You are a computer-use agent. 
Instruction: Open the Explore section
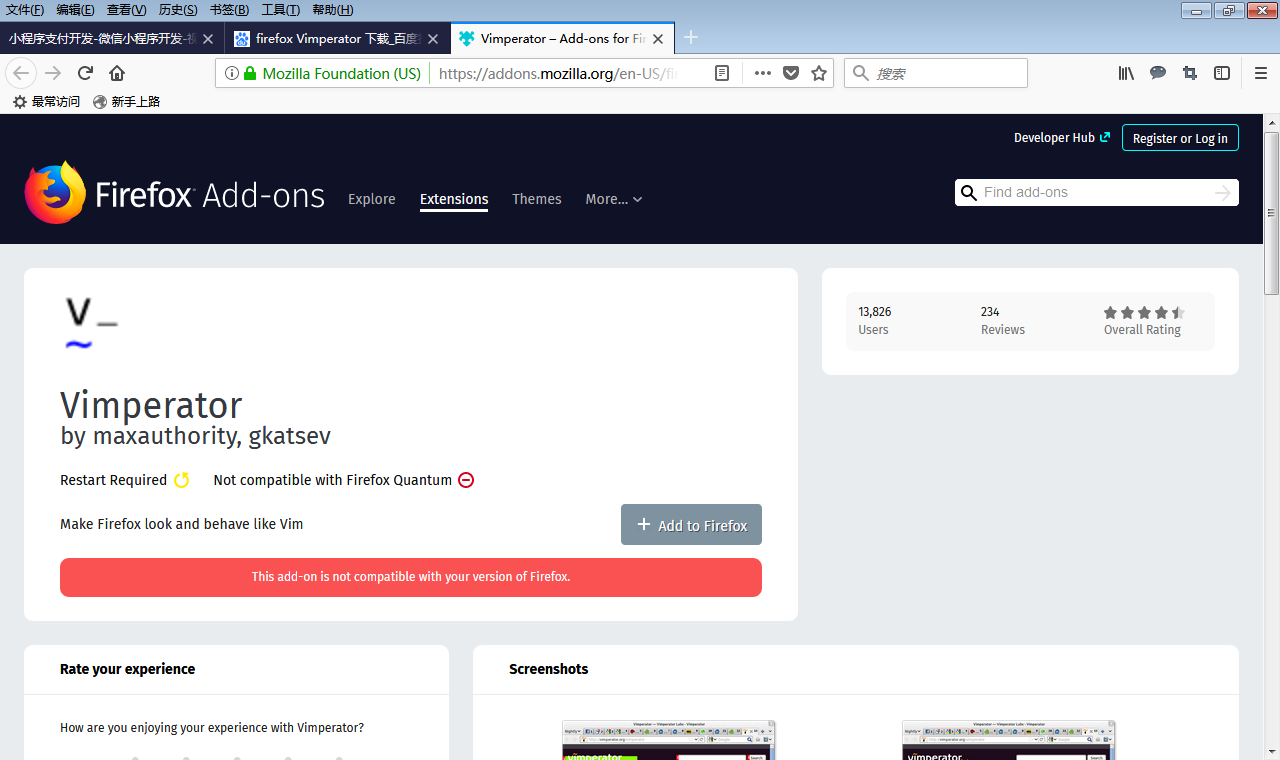[372, 199]
